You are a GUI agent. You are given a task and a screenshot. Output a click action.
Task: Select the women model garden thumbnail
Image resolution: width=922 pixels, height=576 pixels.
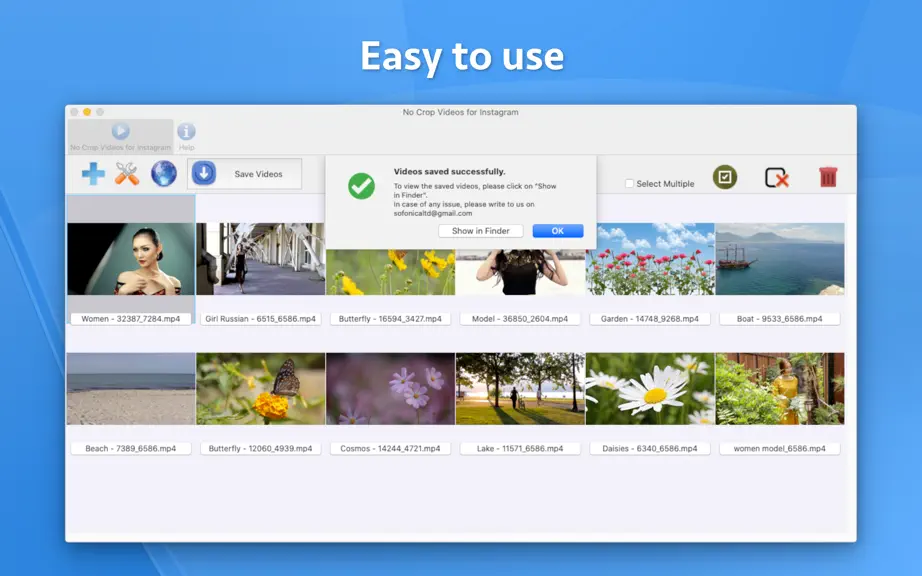(780, 389)
